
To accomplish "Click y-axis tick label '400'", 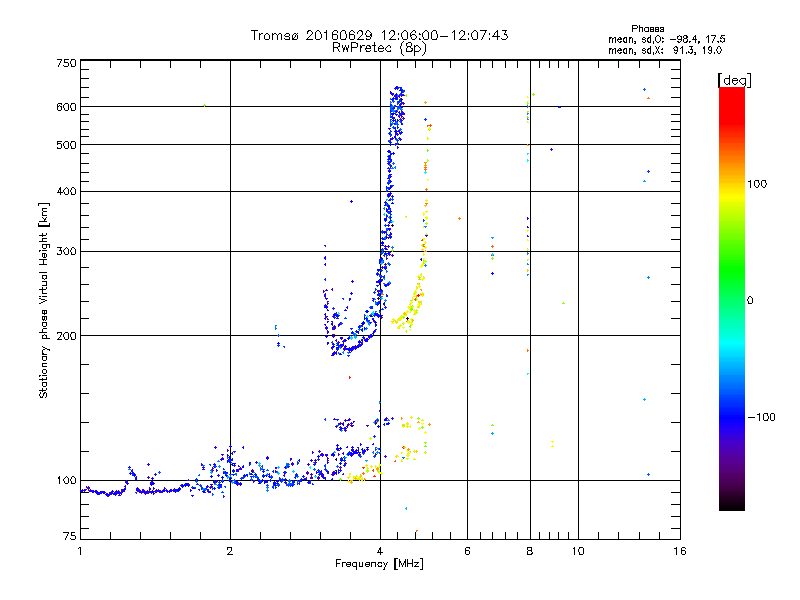I will tap(66, 191).
